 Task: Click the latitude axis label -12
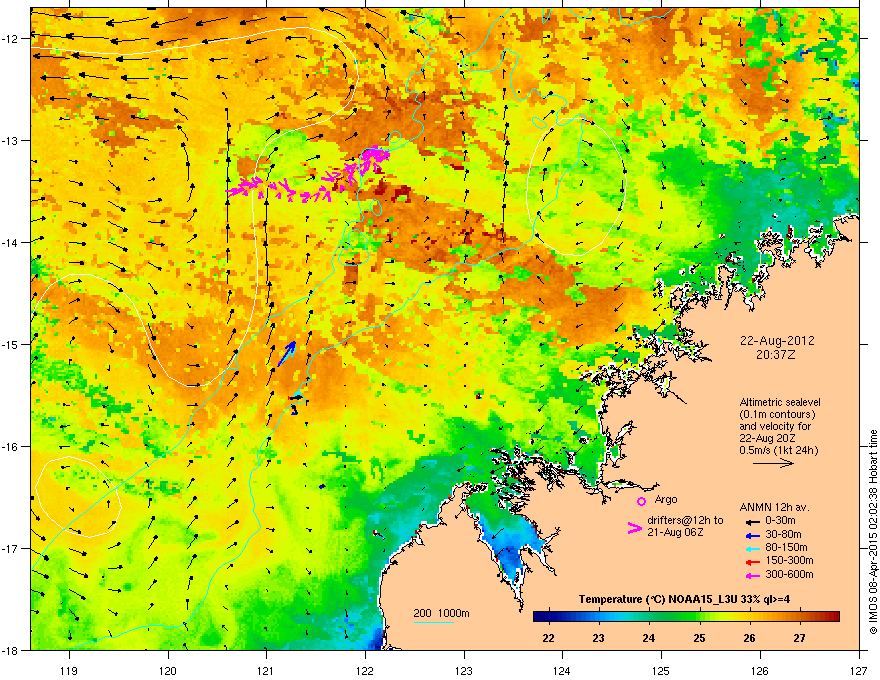coord(11,39)
